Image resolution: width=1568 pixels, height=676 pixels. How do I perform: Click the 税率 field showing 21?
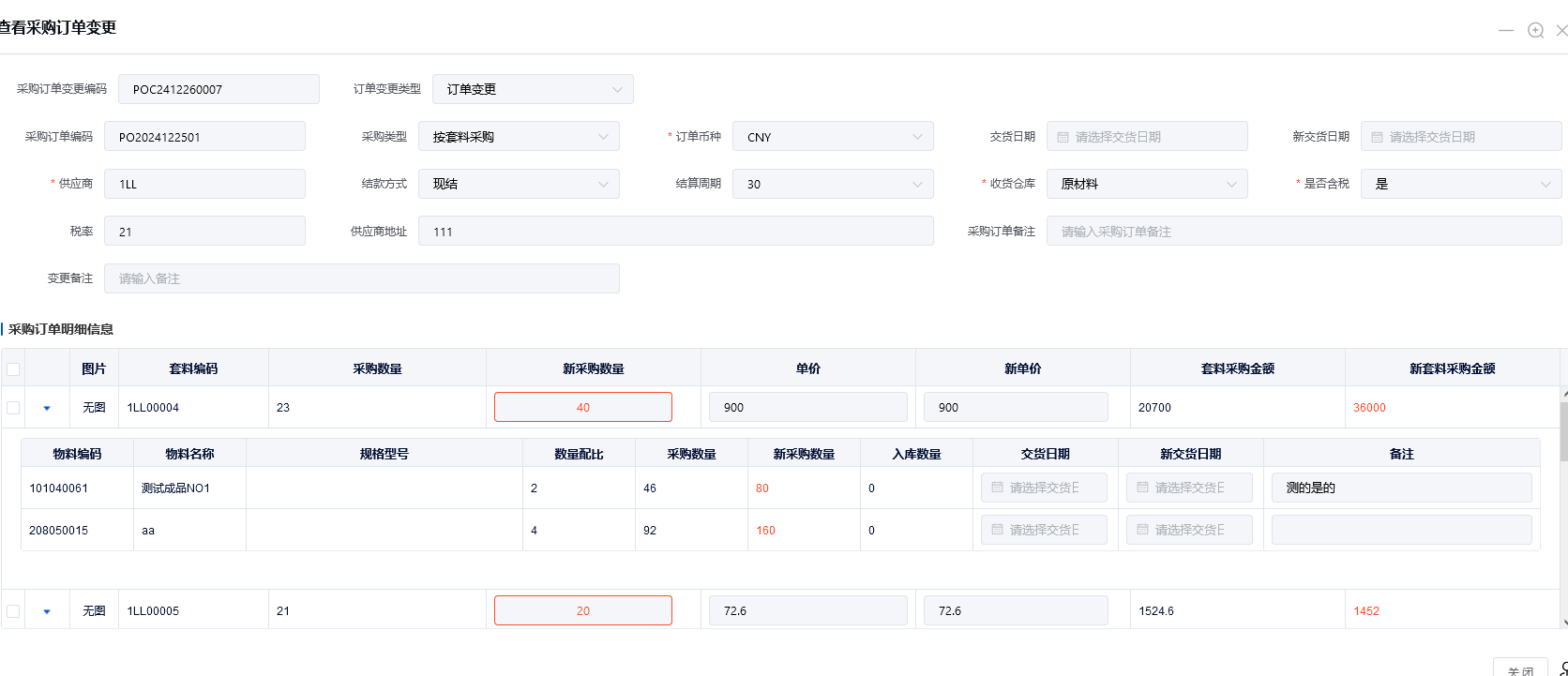[204, 232]
